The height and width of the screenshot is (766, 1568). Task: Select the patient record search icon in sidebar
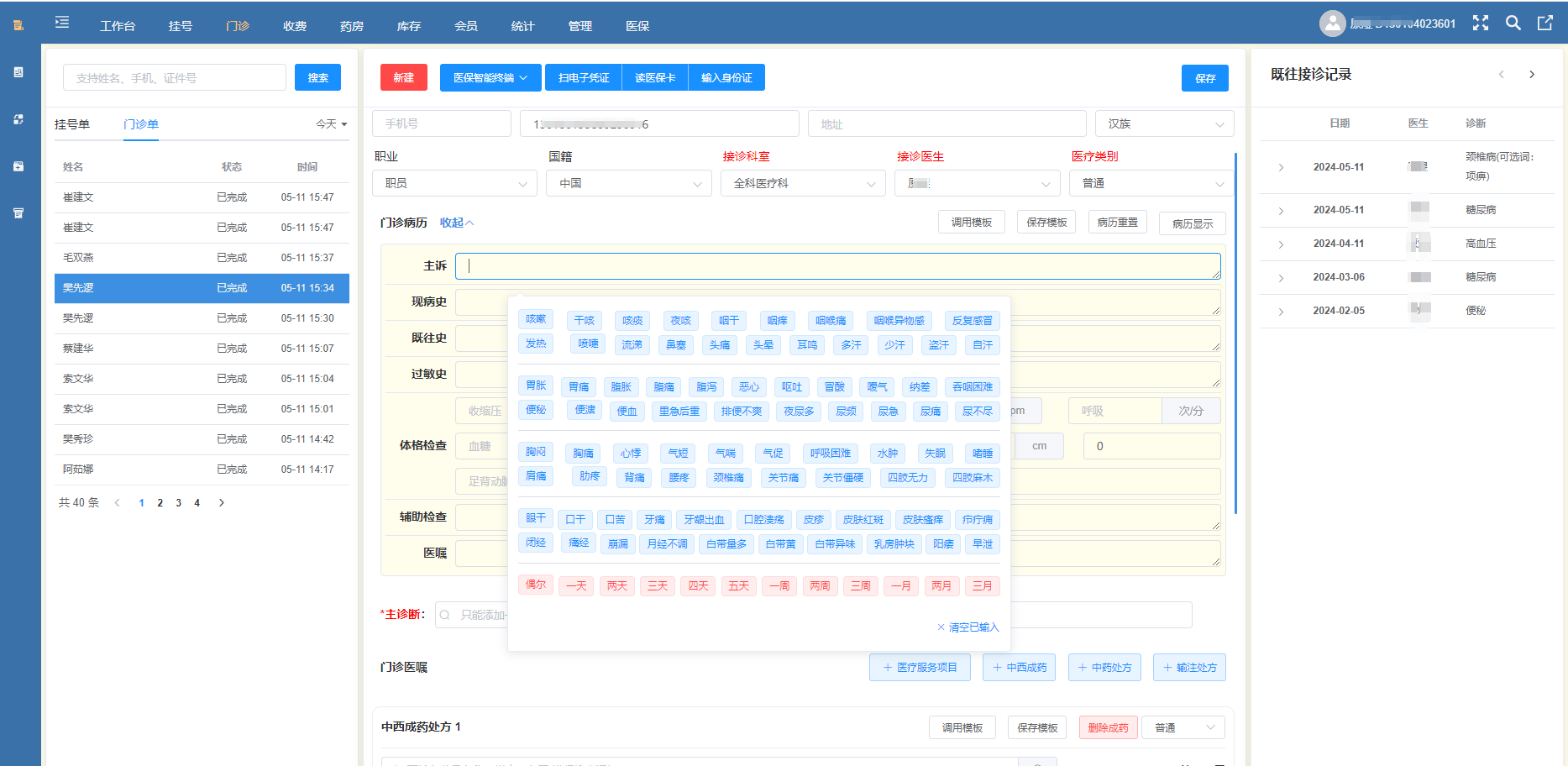coord(18,71)
